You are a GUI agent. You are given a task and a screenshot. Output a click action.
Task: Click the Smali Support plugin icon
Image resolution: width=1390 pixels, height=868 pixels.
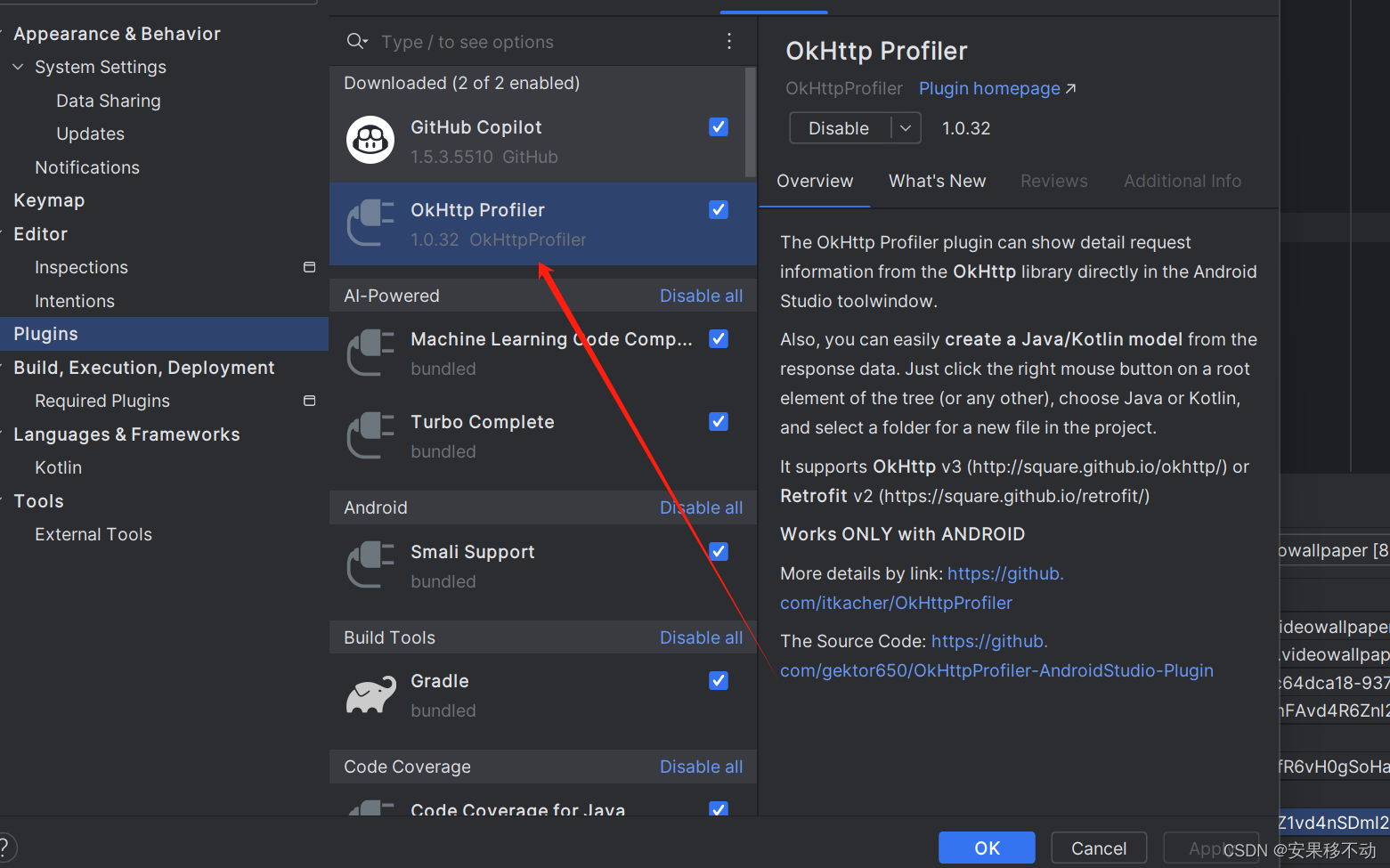coord(370,565)
